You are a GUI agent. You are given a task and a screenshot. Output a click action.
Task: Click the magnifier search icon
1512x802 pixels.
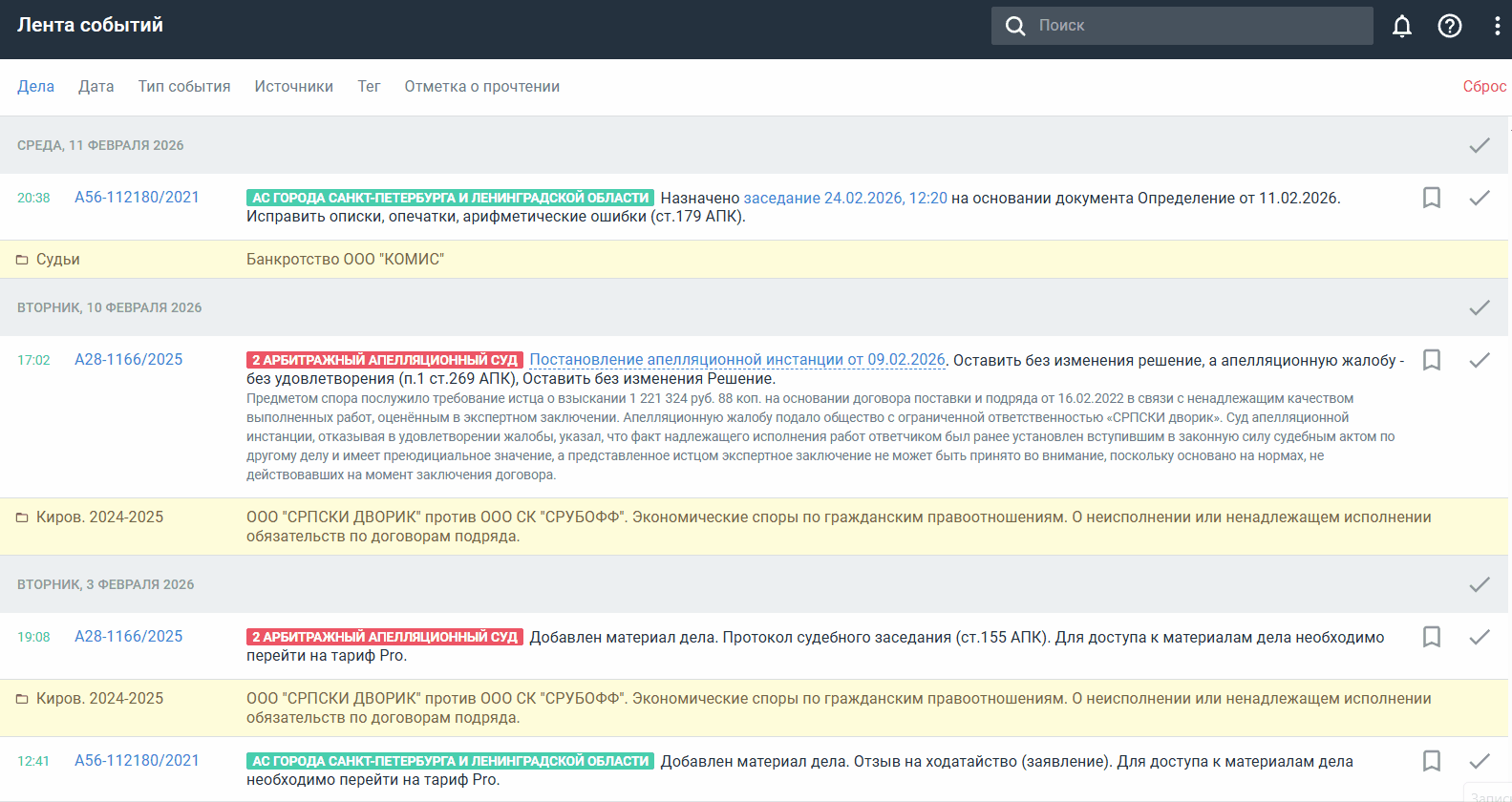[x=1015, y=26]
